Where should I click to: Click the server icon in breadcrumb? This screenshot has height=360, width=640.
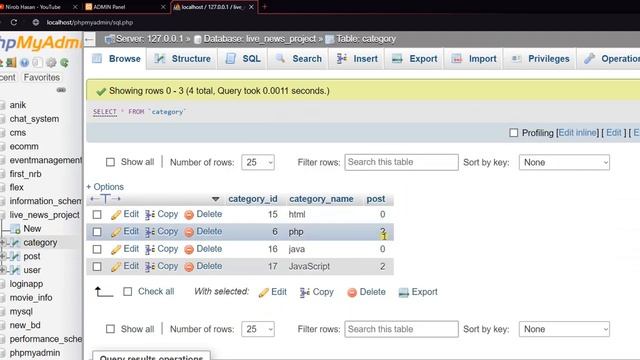(109, 39)
